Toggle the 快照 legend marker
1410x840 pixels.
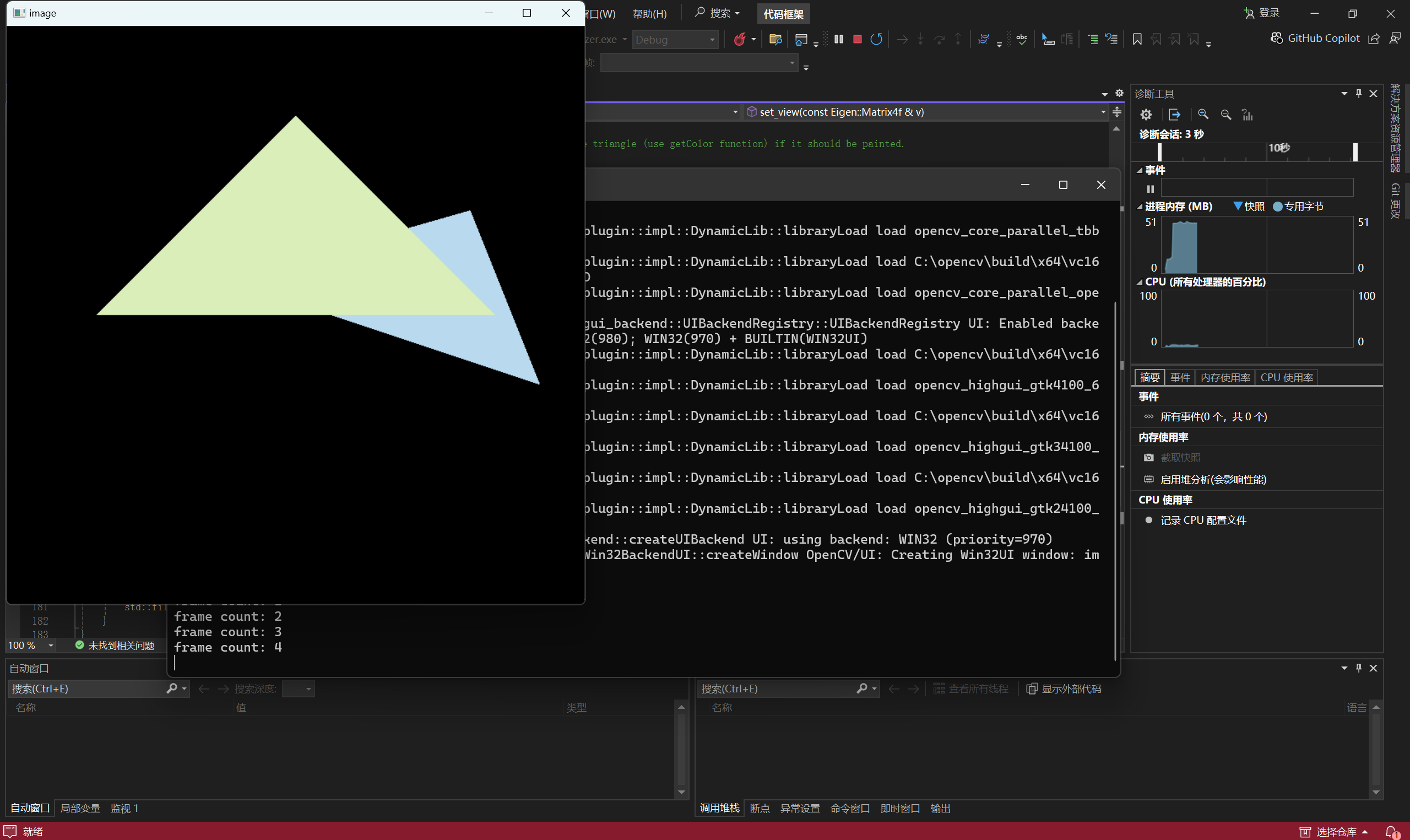coord(1238,206)
